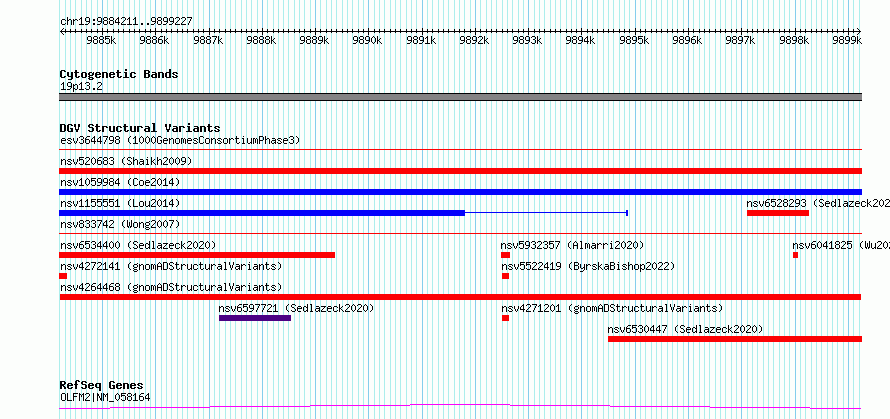The height and width of the screenshot is (419, 890).
Task: Click the nsv1155551 Lou2014 thick blue bar
Action: pyautogui.click(x=262, y=213)
